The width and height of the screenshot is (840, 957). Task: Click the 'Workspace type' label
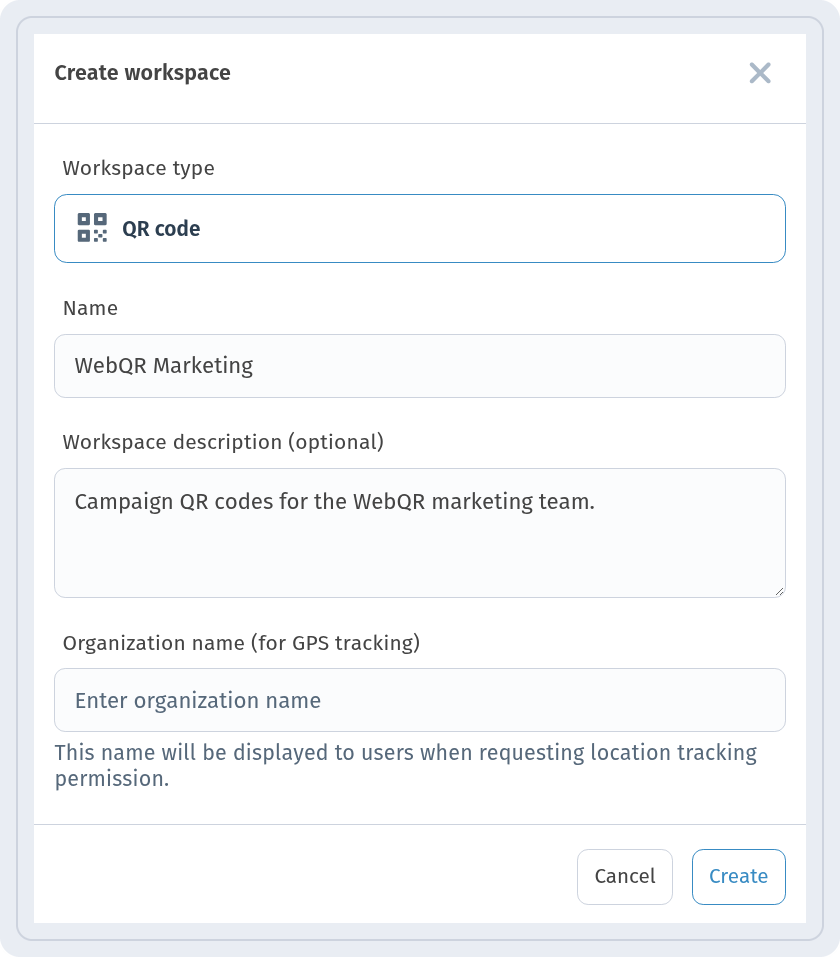pos(139,168)
